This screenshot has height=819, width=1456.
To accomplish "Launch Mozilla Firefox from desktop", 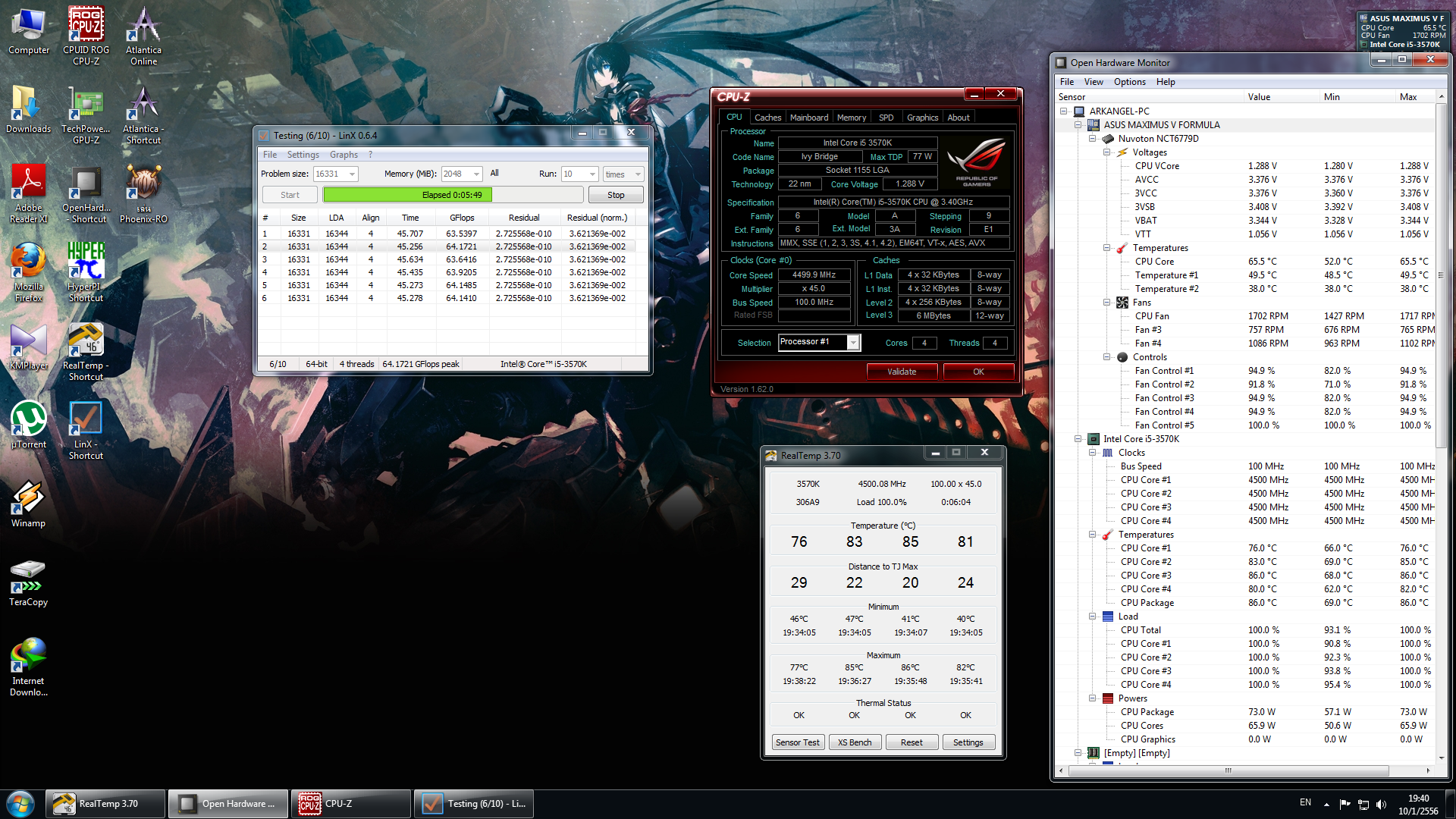I will (x=29, y=272).
